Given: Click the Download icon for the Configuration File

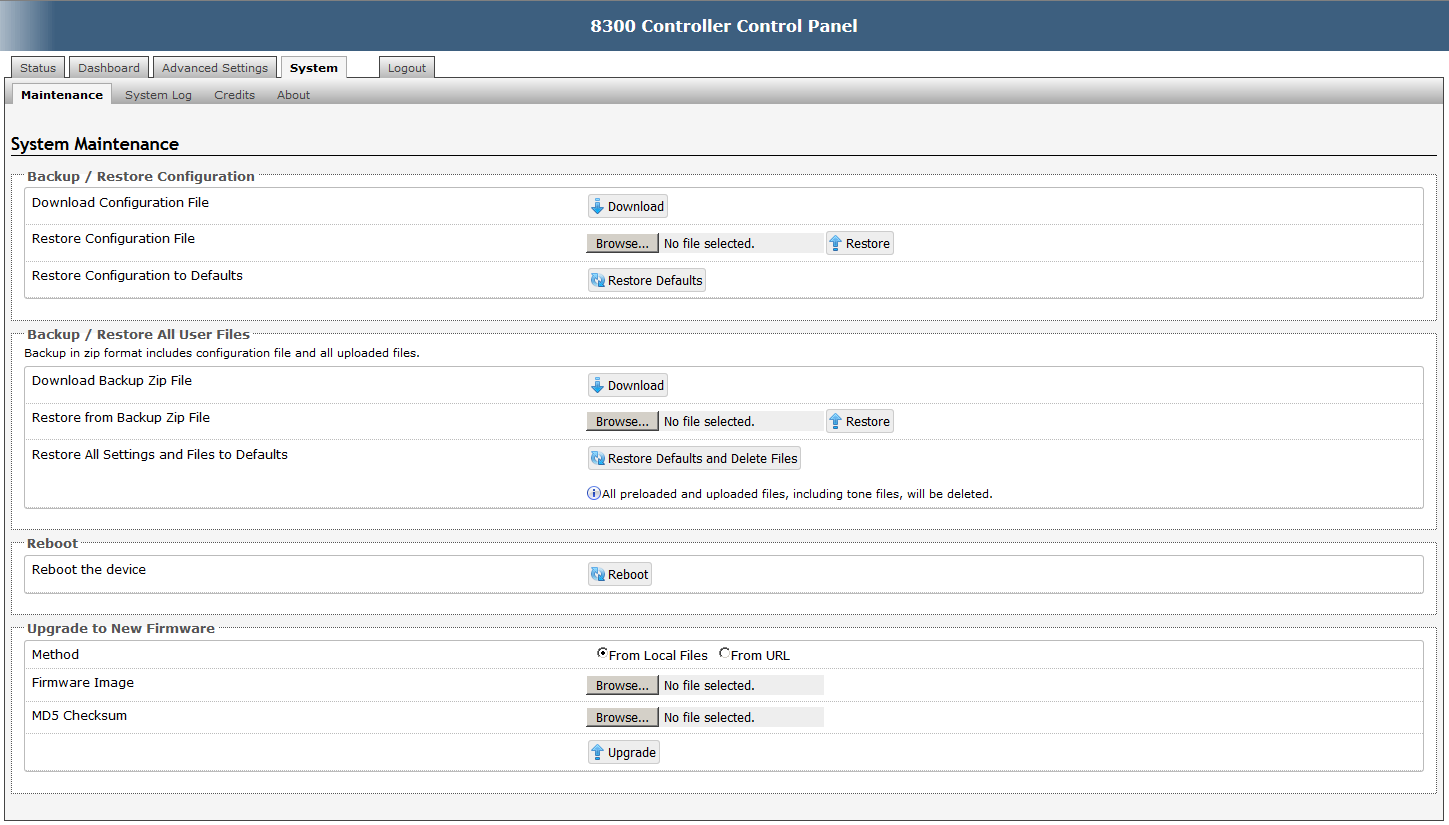Looking at the screenshot, I should [x=599, y=206].
